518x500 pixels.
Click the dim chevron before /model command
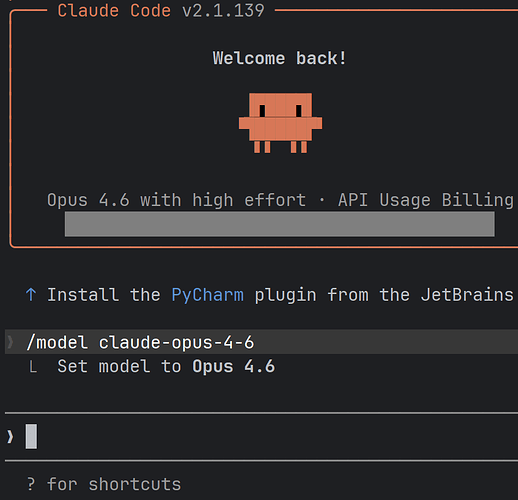pos(10,342)
